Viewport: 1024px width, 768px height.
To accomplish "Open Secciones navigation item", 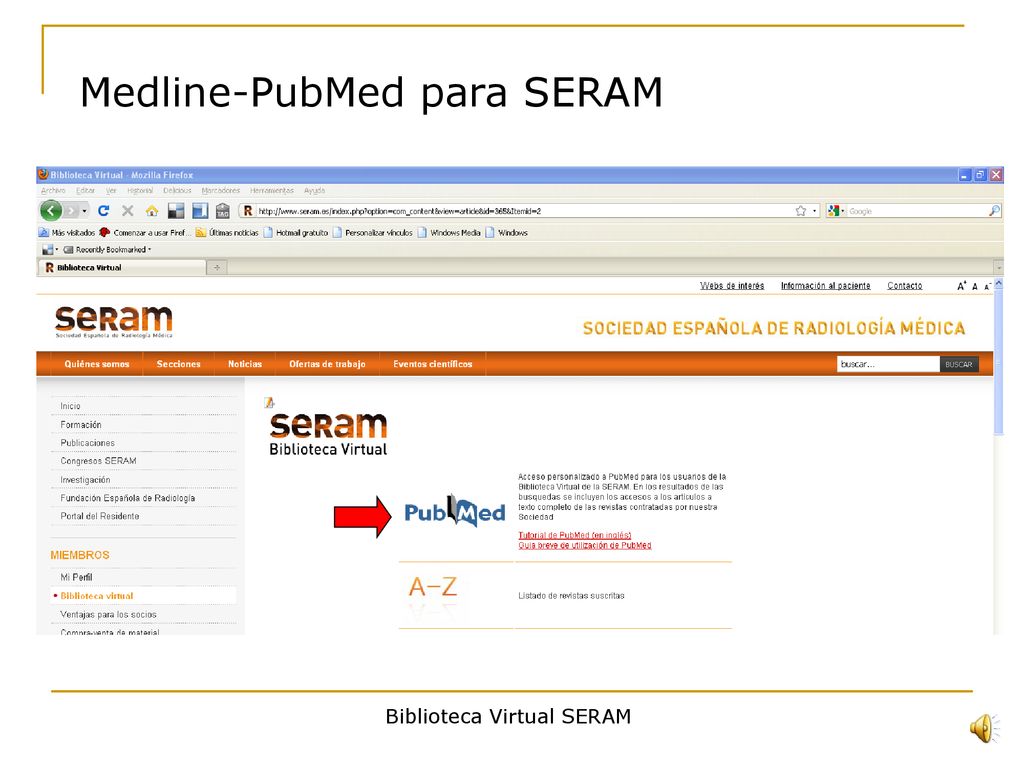I will (178, 364).
